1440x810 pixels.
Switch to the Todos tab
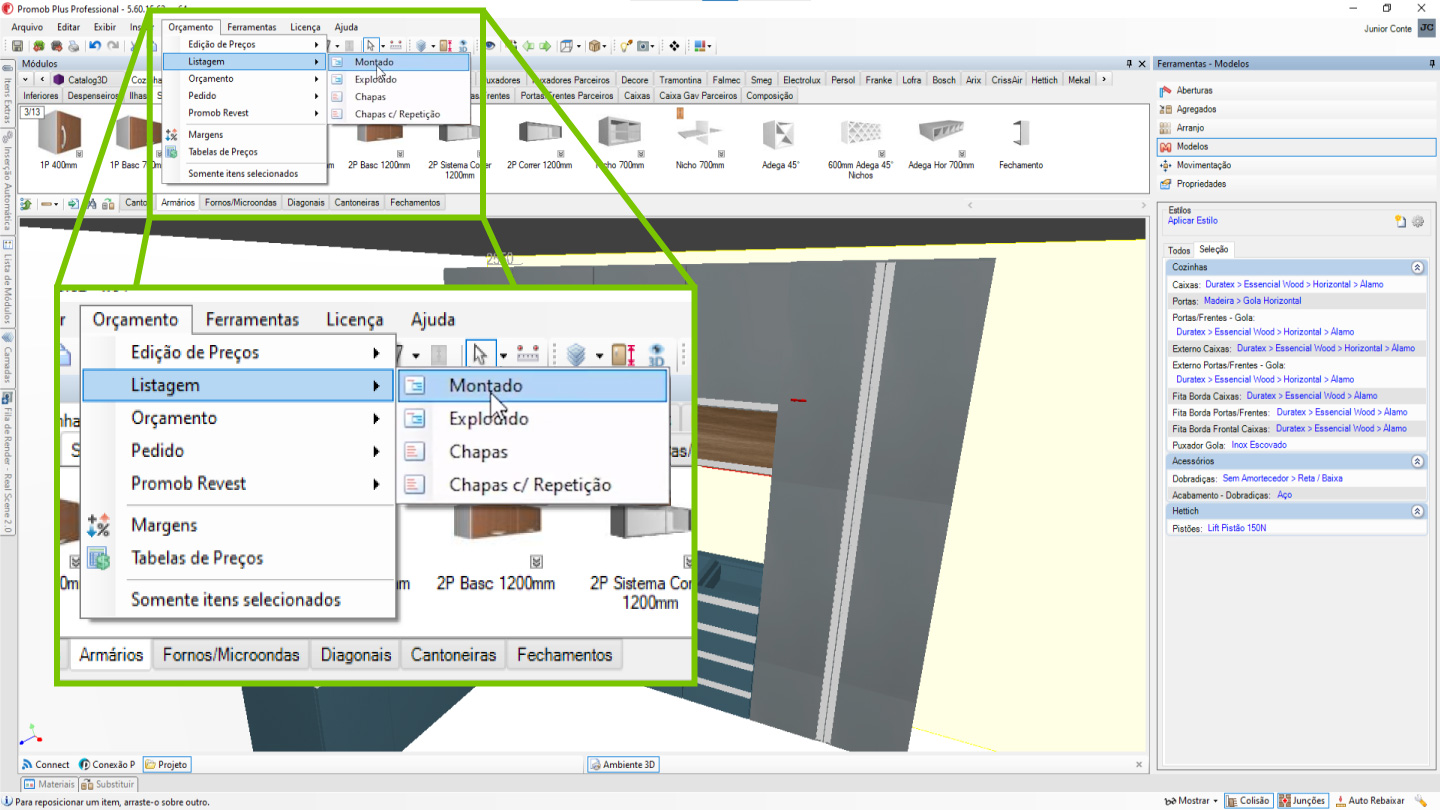pyautogui.click(x=1179, y=250)
